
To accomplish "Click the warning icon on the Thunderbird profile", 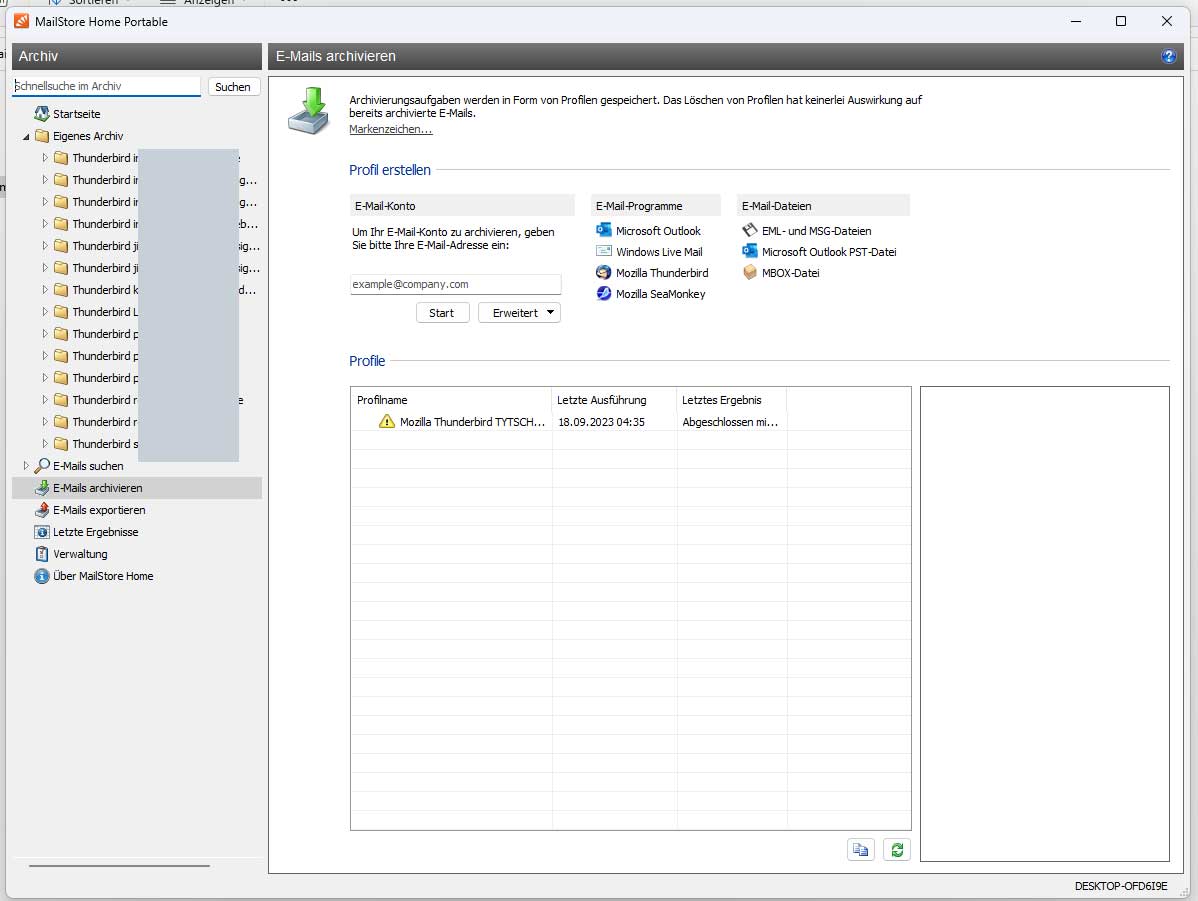I will (x=387, y=421).
